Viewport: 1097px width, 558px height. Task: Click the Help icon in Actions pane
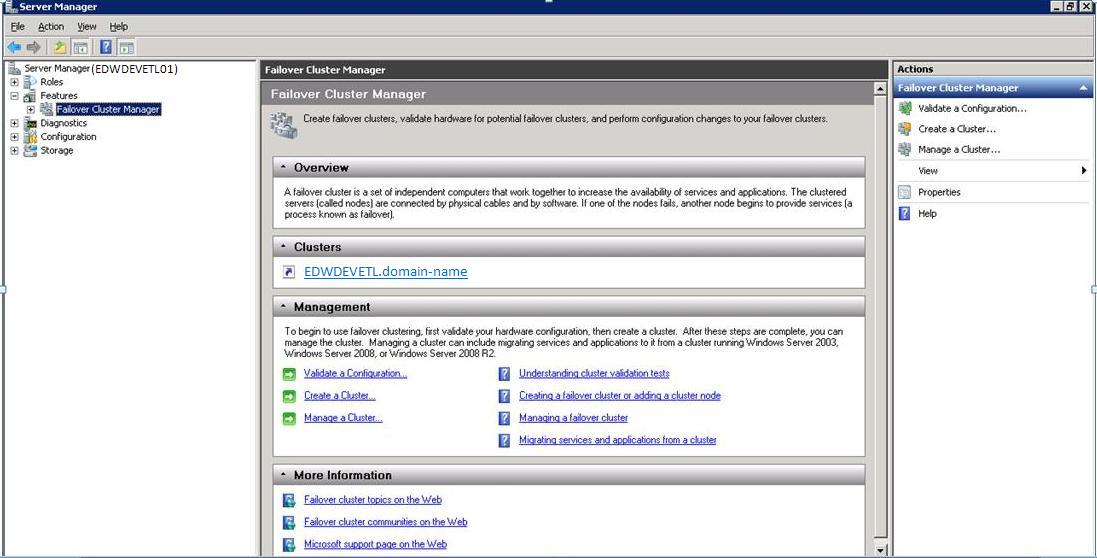[x=905, y=214]
